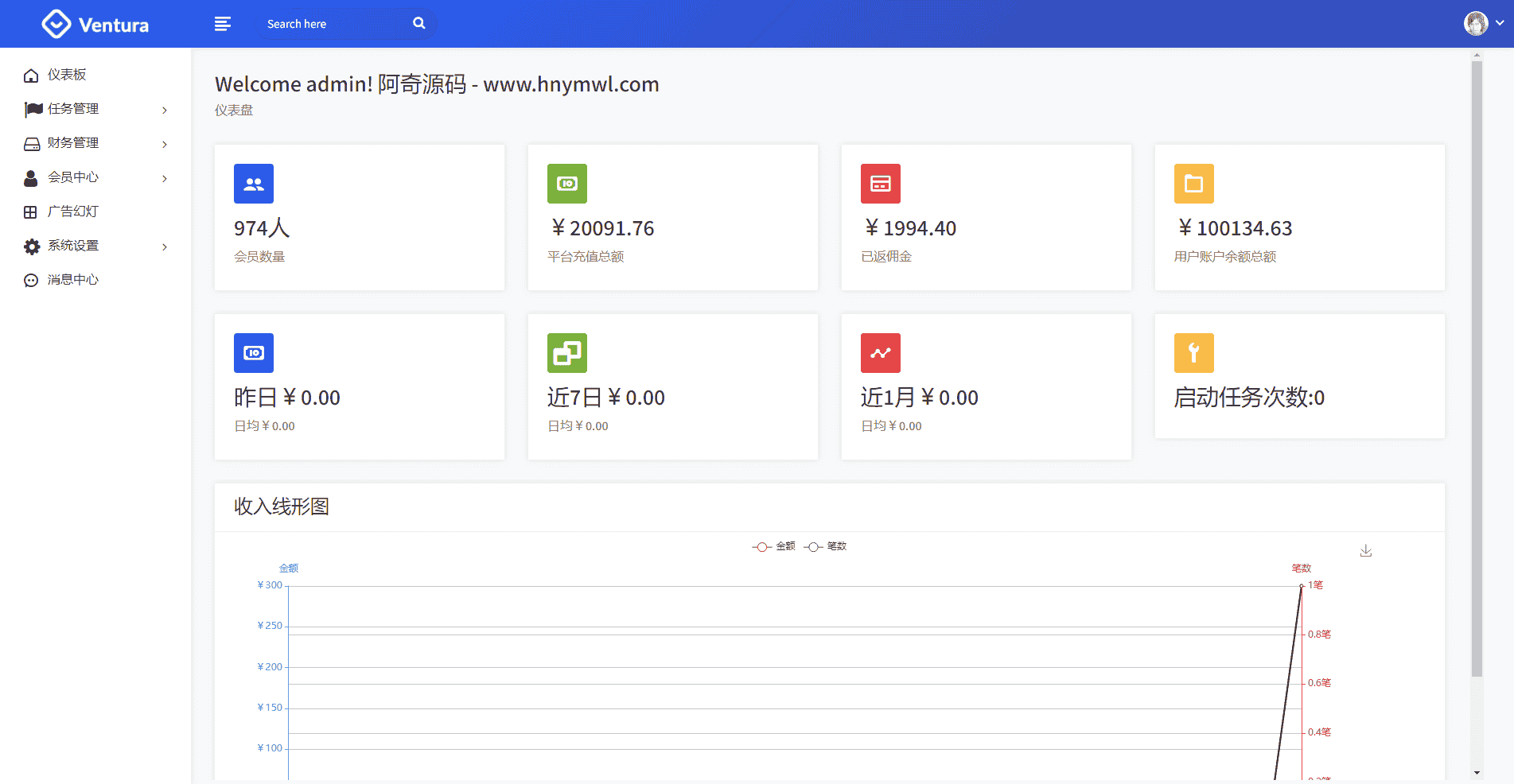Open 仪表板 in the sidebar
The width and height of the screenshot is (1514, 784).
point(67,75)
